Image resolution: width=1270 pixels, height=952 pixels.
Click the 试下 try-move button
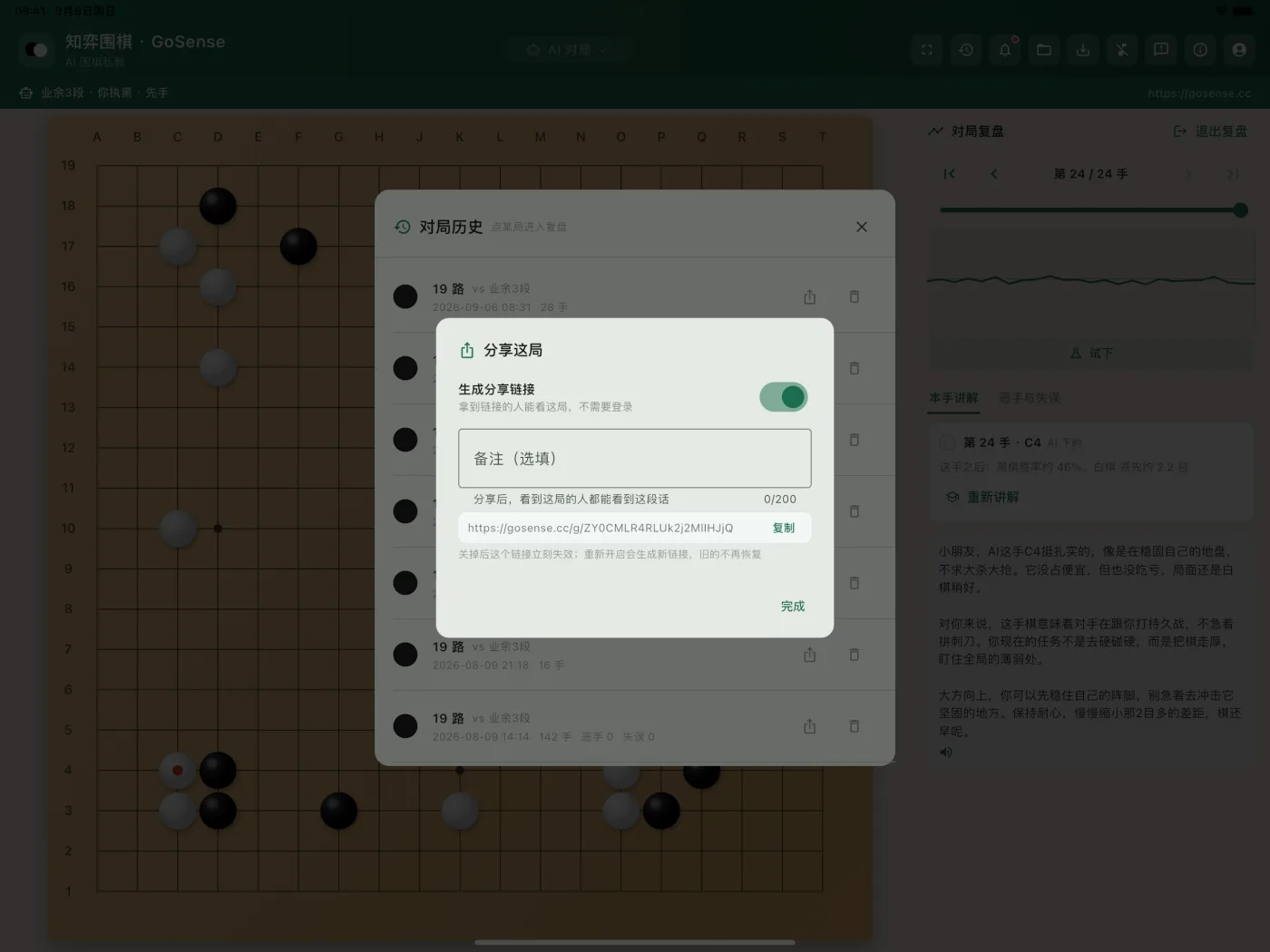1091,354
